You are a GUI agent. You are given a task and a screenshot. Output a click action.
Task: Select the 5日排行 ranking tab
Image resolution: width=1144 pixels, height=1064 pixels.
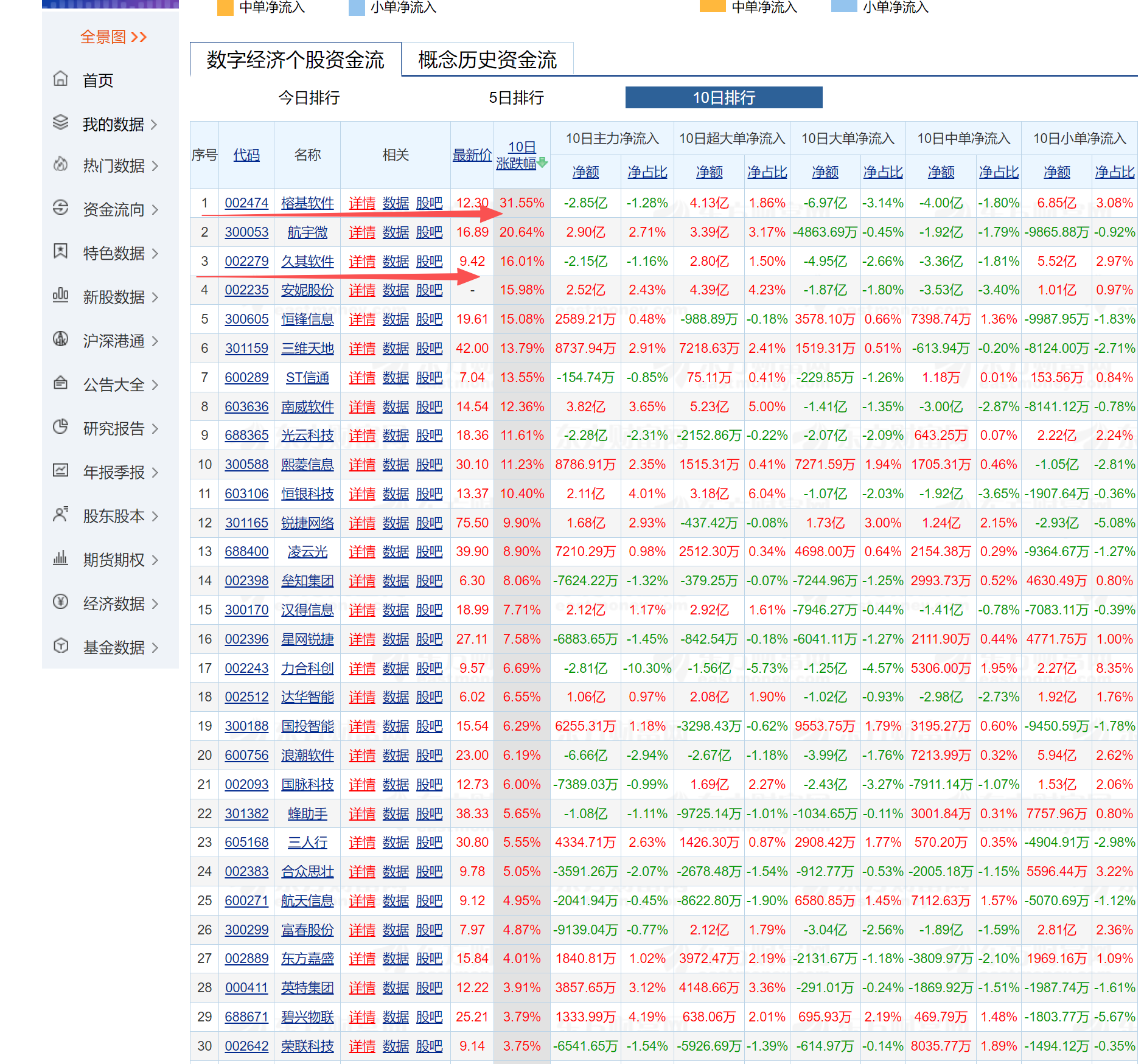tap(517, 98)
